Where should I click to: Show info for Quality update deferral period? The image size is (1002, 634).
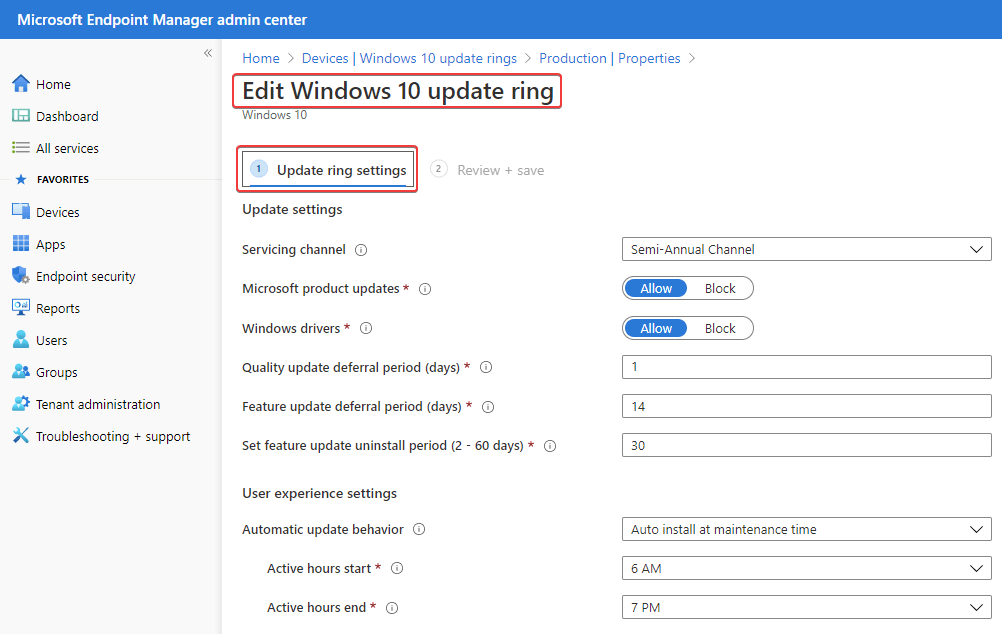click(x=486, y=367)
